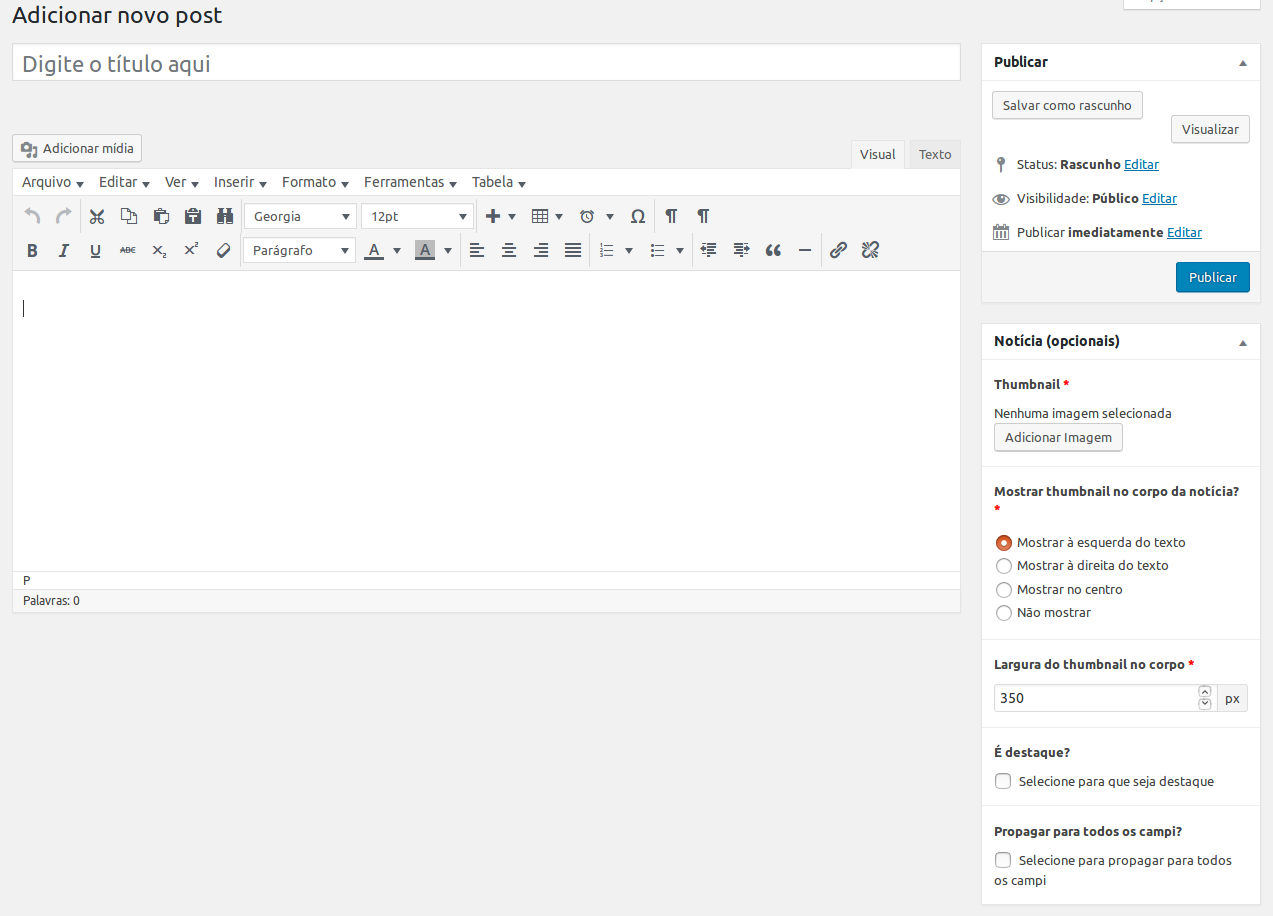Open Find and Replace binoculars icon
1273x916 pixels.
pos(225,216)
